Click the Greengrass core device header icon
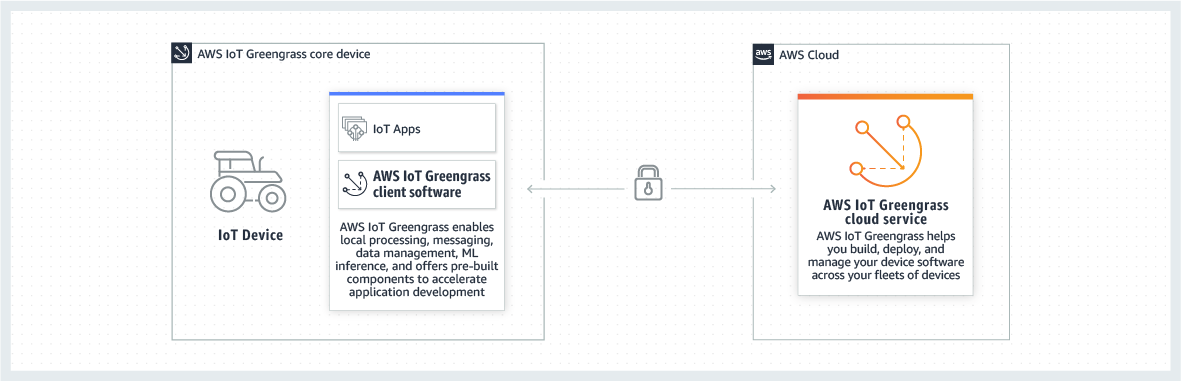 (x=182, y=53)
